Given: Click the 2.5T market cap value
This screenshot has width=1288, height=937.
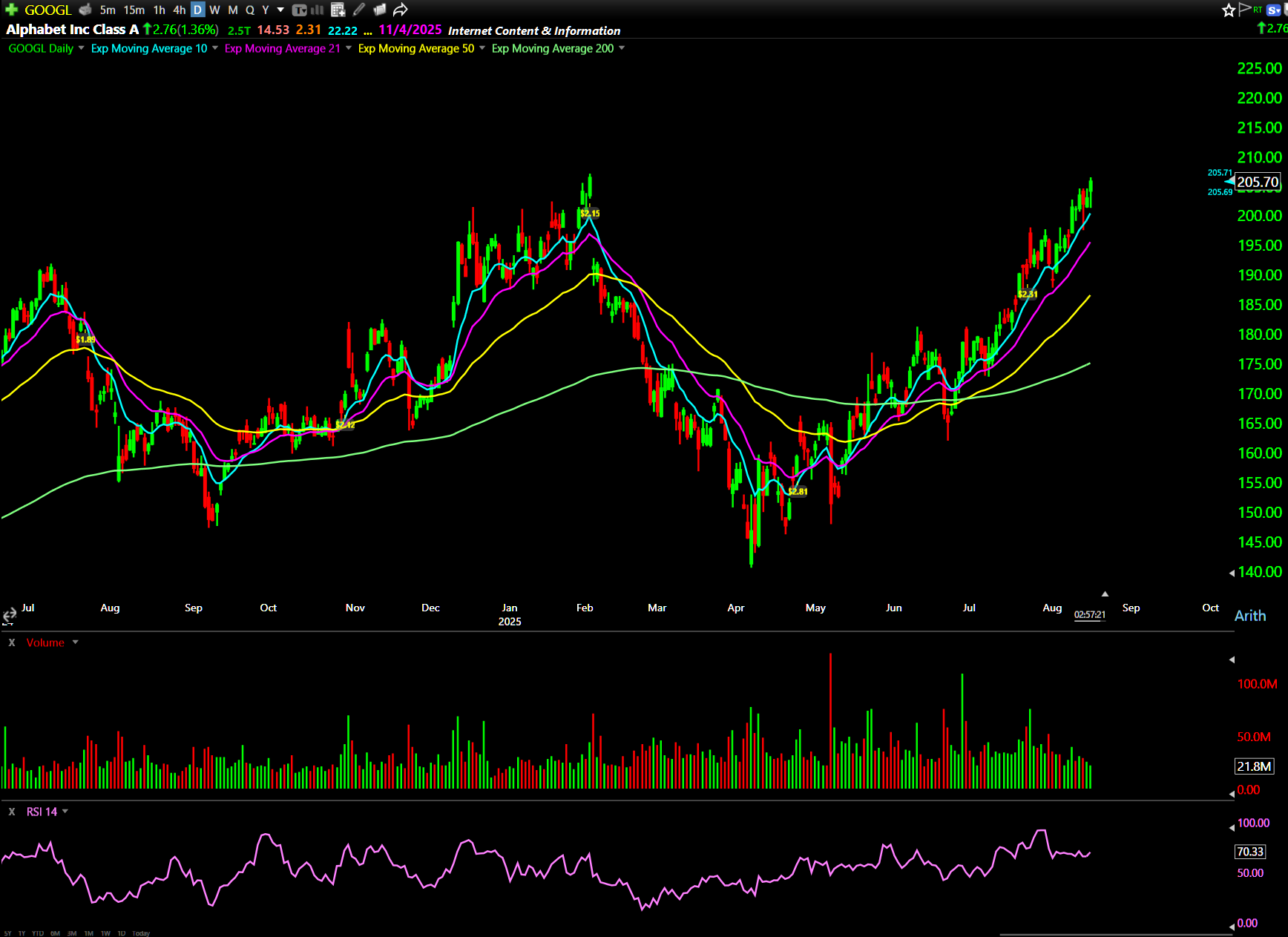Looking at the screenshot, I should click(x=239, y=30).
